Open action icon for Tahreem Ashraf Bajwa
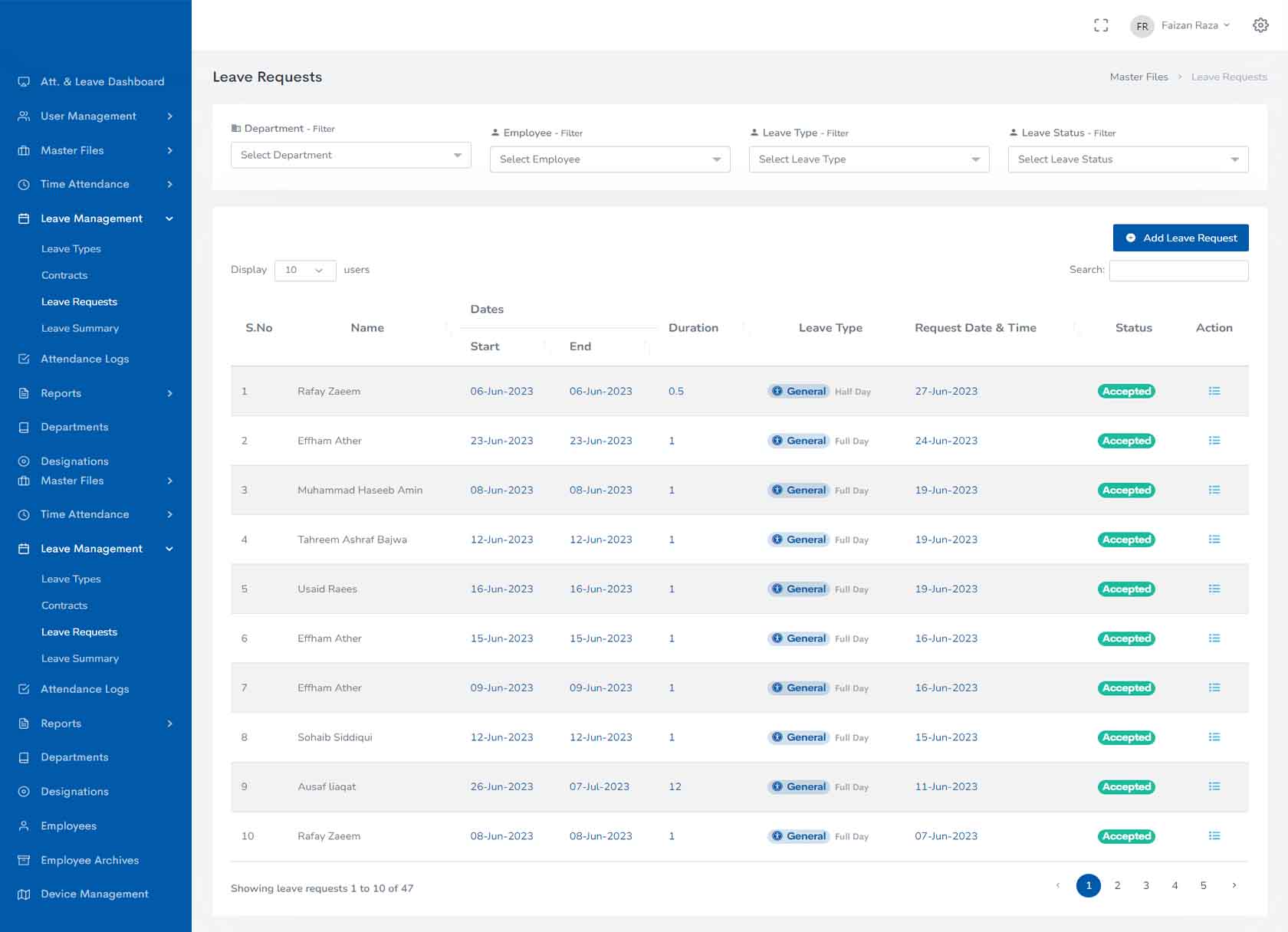This screenshot has width=1288, height=932. 1214,540
